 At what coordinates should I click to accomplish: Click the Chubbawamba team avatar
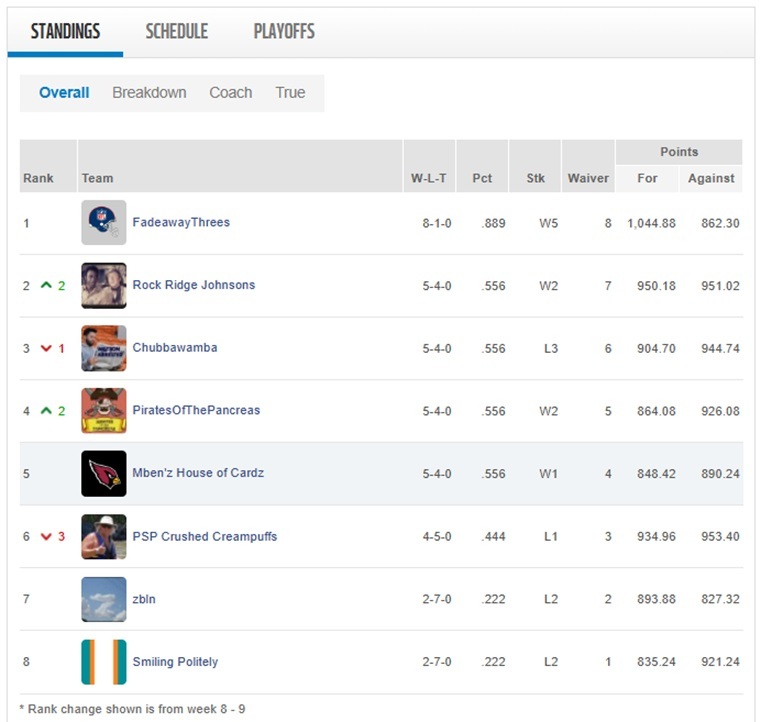[104, 348]
